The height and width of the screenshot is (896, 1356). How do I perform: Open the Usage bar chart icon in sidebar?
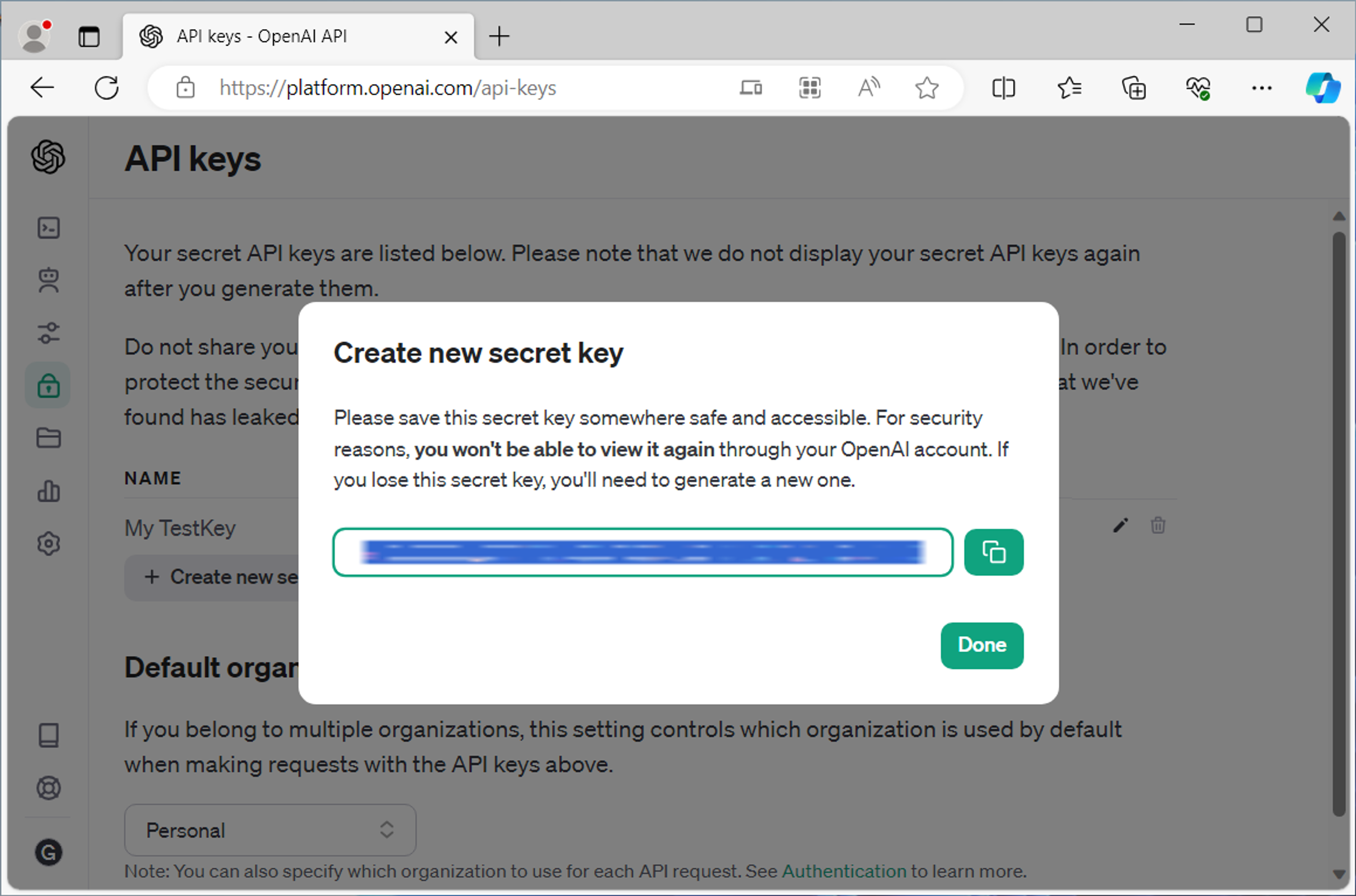pyautogui.click(x=49, y=491)
